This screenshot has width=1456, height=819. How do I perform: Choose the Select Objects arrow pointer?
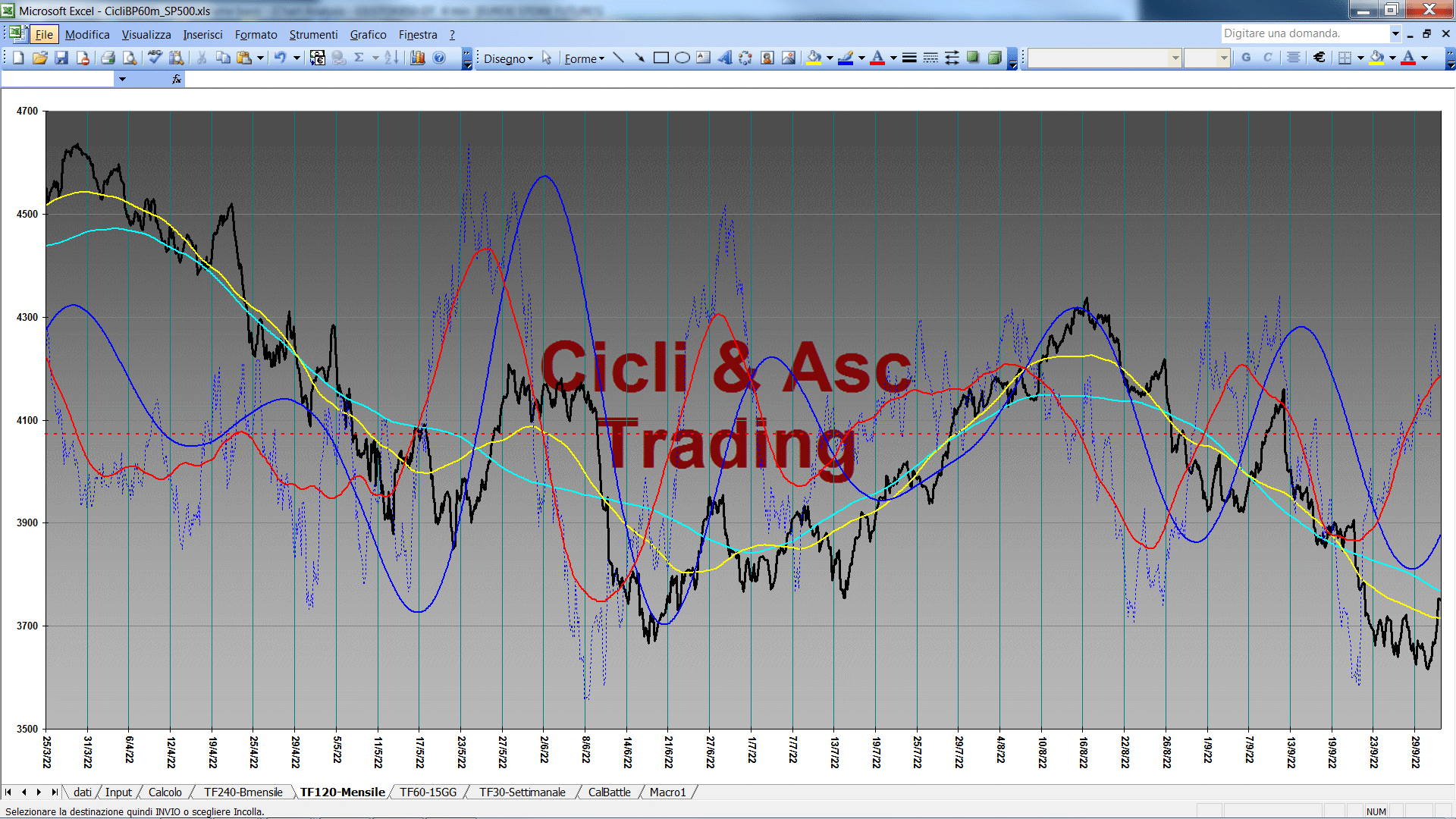tap(547, 58)
